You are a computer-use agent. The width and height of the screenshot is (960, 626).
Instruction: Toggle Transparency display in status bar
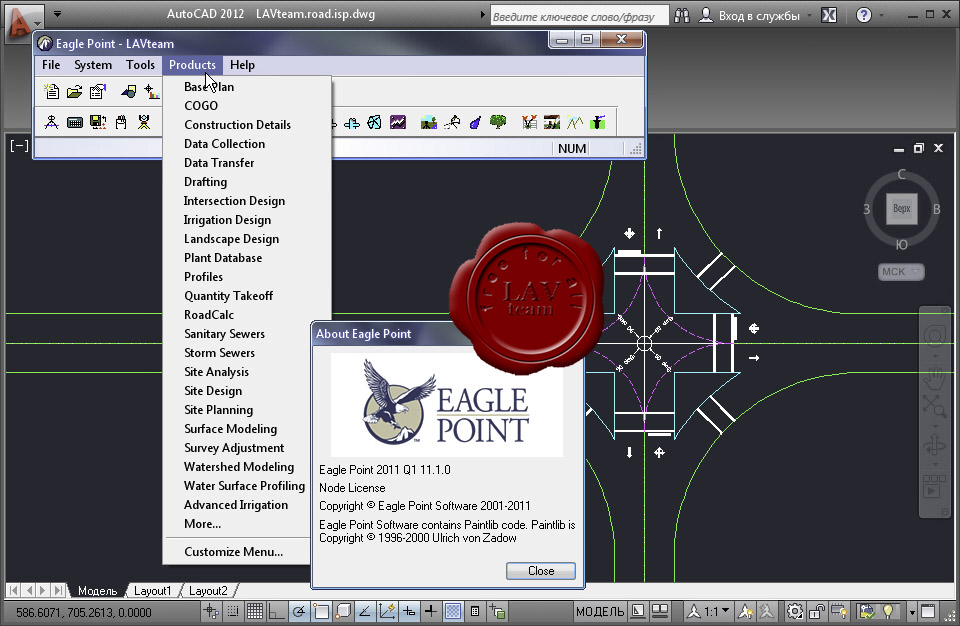452,611
